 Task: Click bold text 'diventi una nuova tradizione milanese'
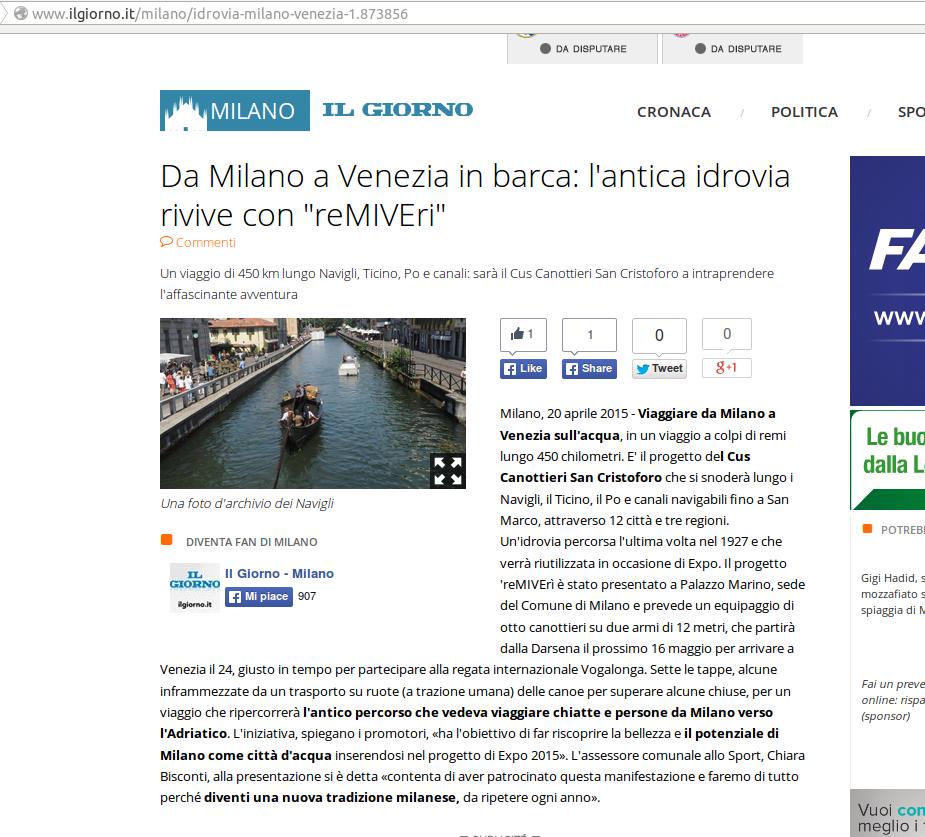coord(331,797)
